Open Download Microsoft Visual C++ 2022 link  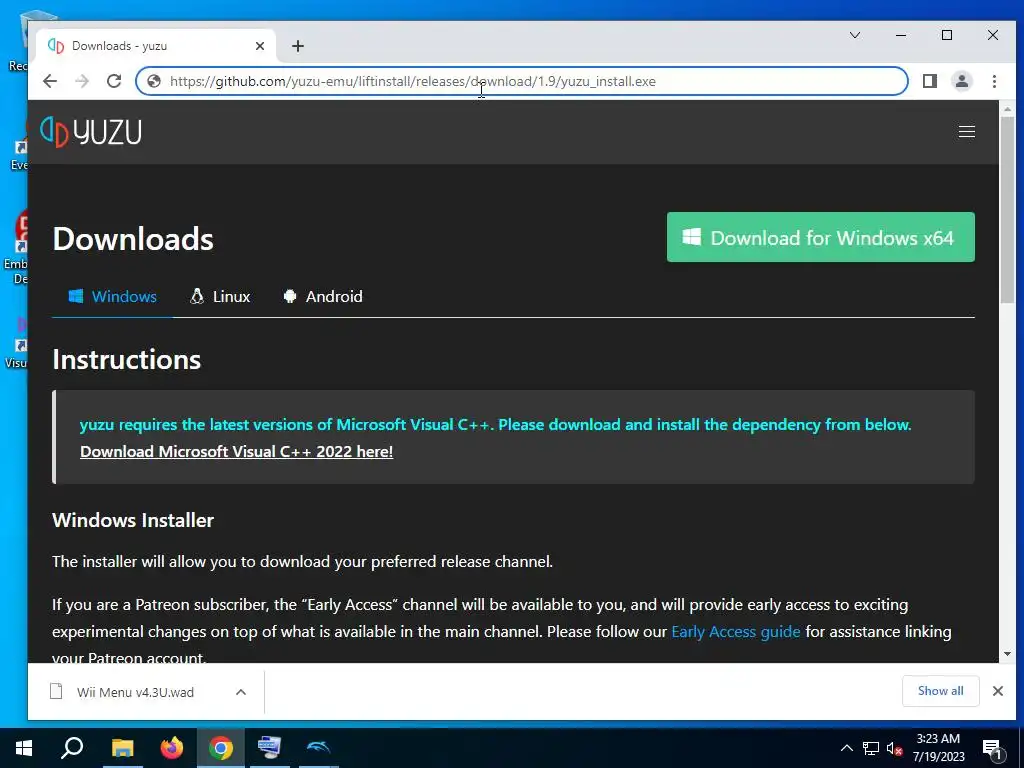coord(236,451)
